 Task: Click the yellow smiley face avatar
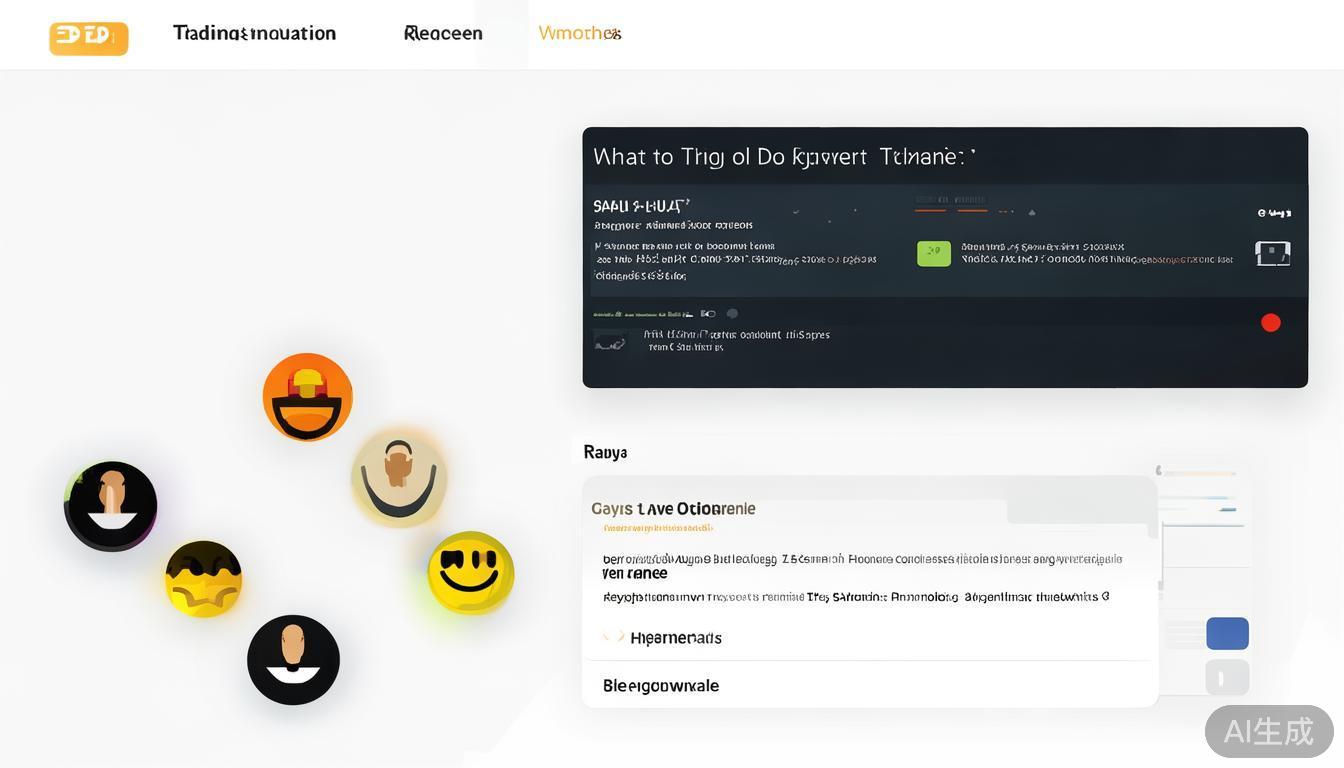[471, 572]
